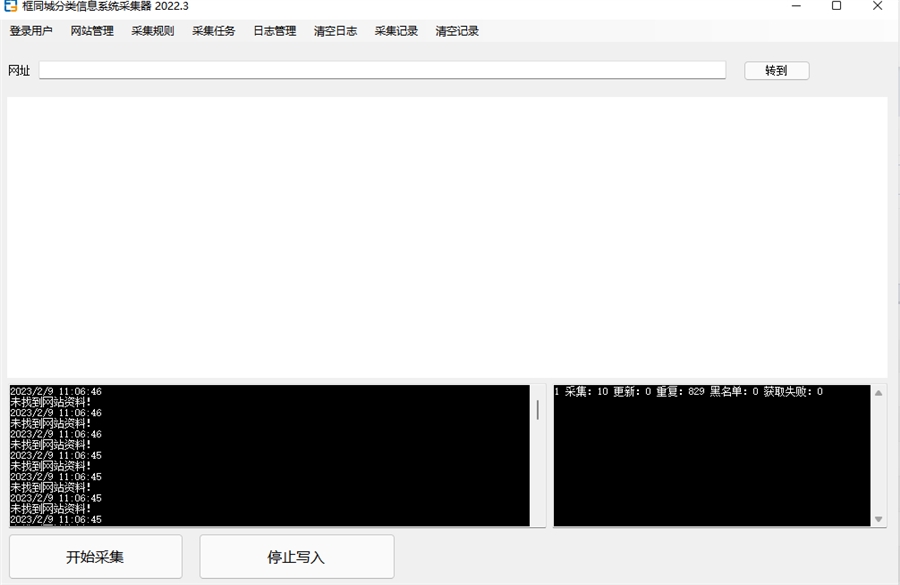Screen dimensions: 900x585
Task: Open the 采集规则 menu
Action: [x=153, y=31]
